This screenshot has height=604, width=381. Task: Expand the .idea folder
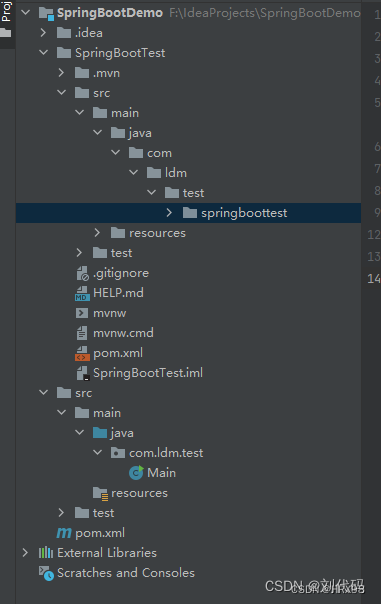coord(43,33)
